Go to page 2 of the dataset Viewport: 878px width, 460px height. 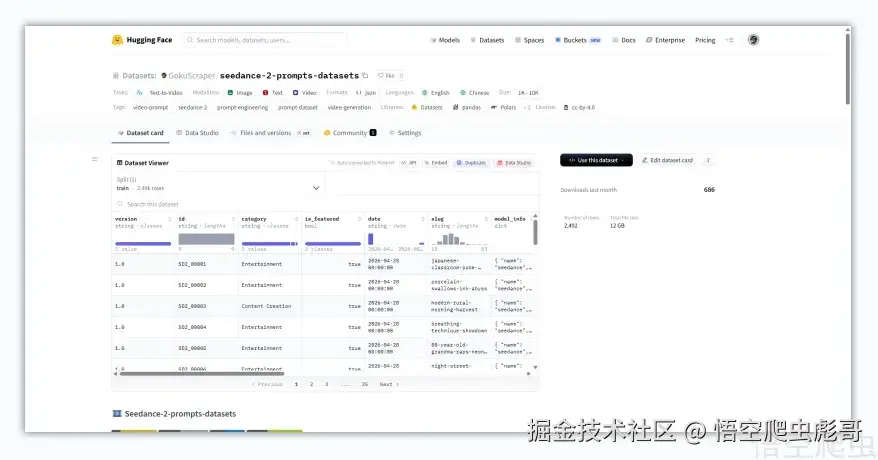coord(311,384)
